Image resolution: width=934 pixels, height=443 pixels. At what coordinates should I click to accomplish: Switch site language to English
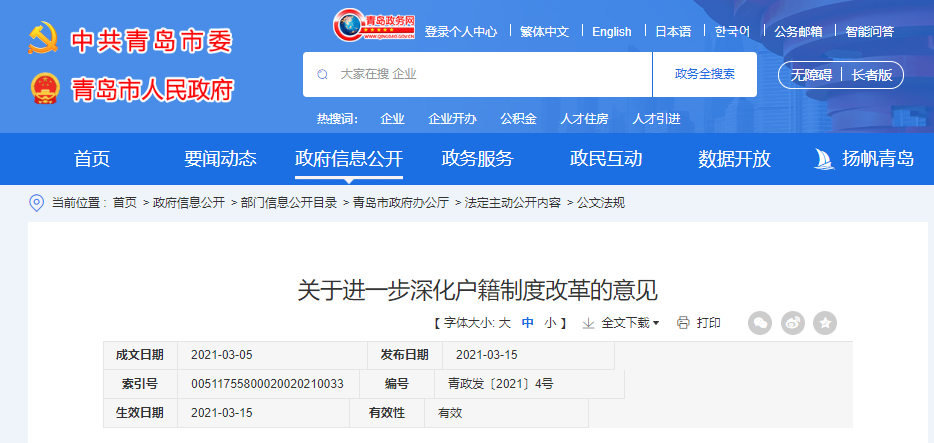tap(611, 32)
